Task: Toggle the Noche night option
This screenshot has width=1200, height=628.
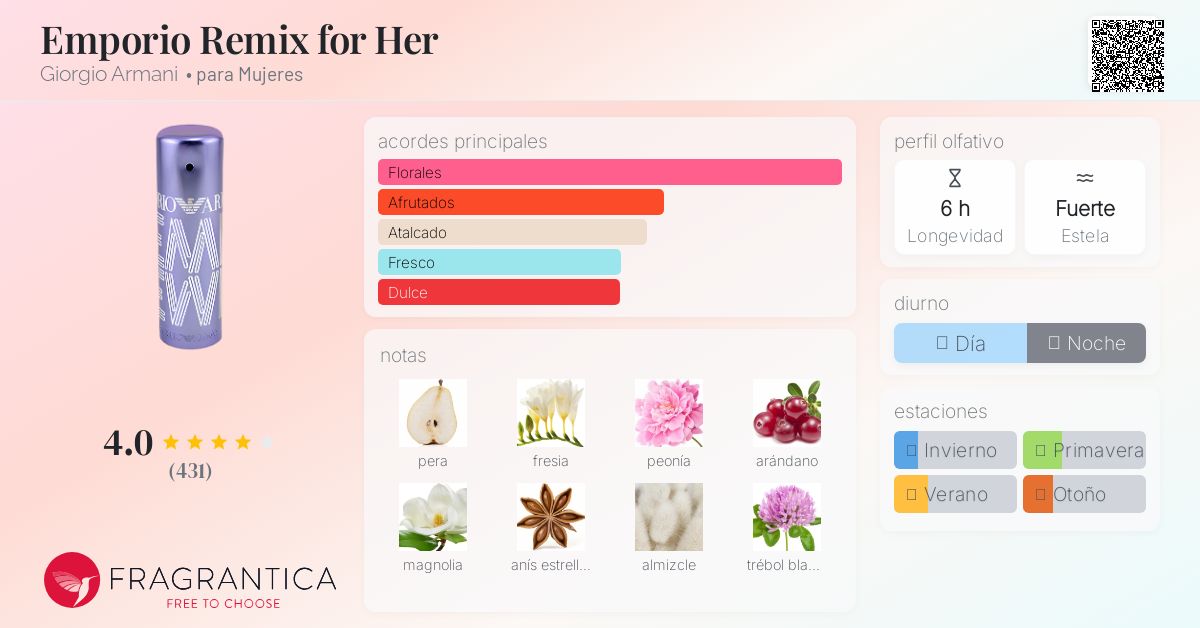Action: [1086, 343]
